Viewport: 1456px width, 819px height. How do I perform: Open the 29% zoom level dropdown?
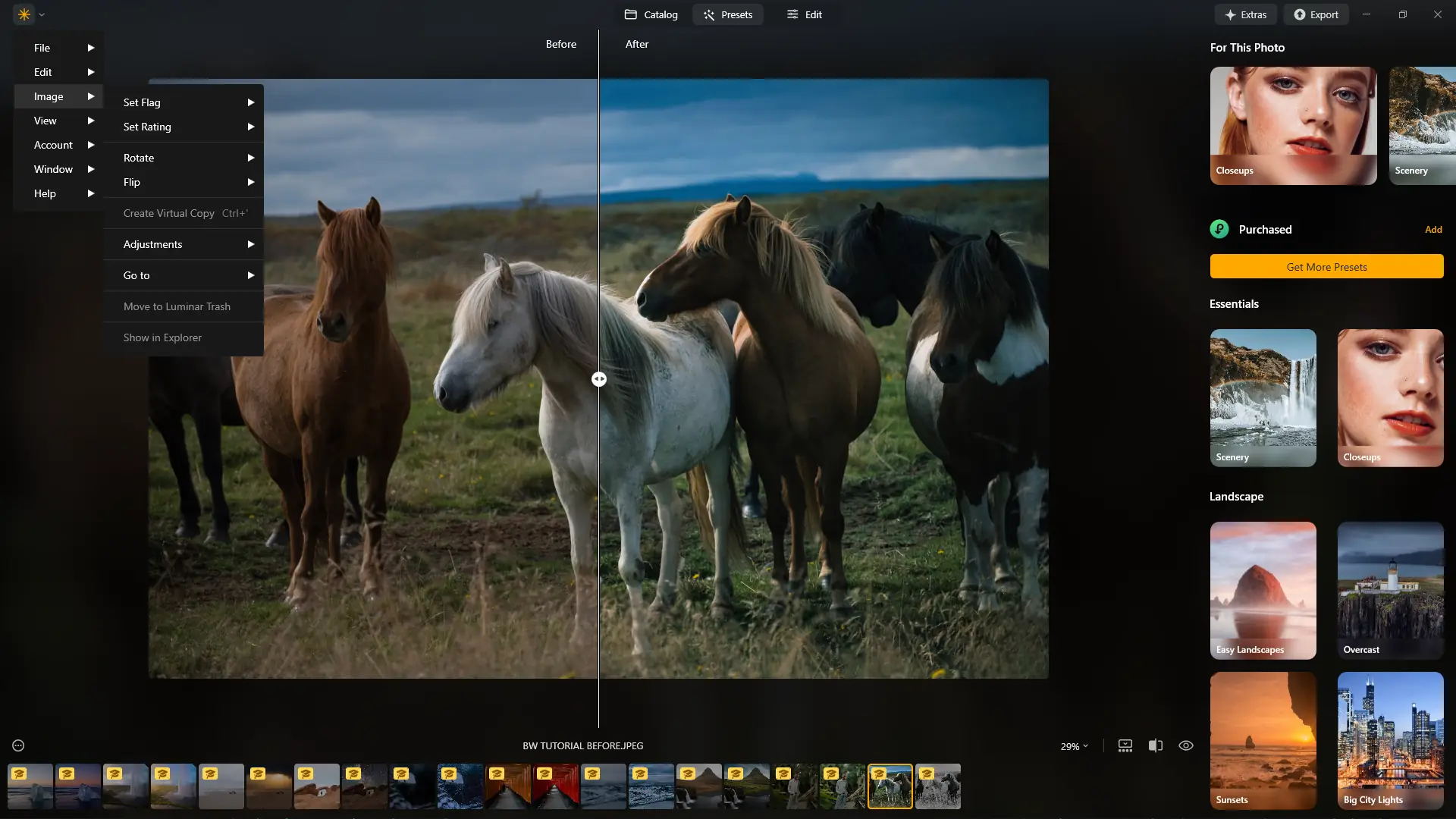[x=1074, y=746]
